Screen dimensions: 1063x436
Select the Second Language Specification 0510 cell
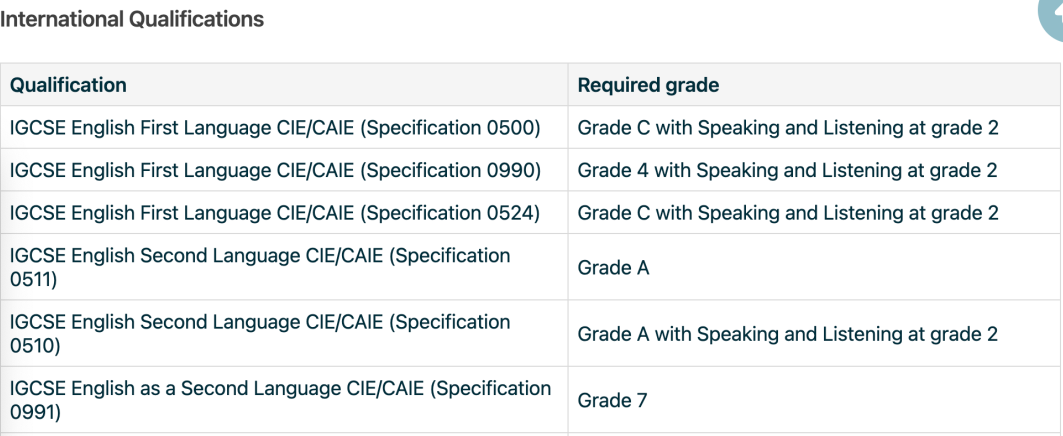click(284, 334)
